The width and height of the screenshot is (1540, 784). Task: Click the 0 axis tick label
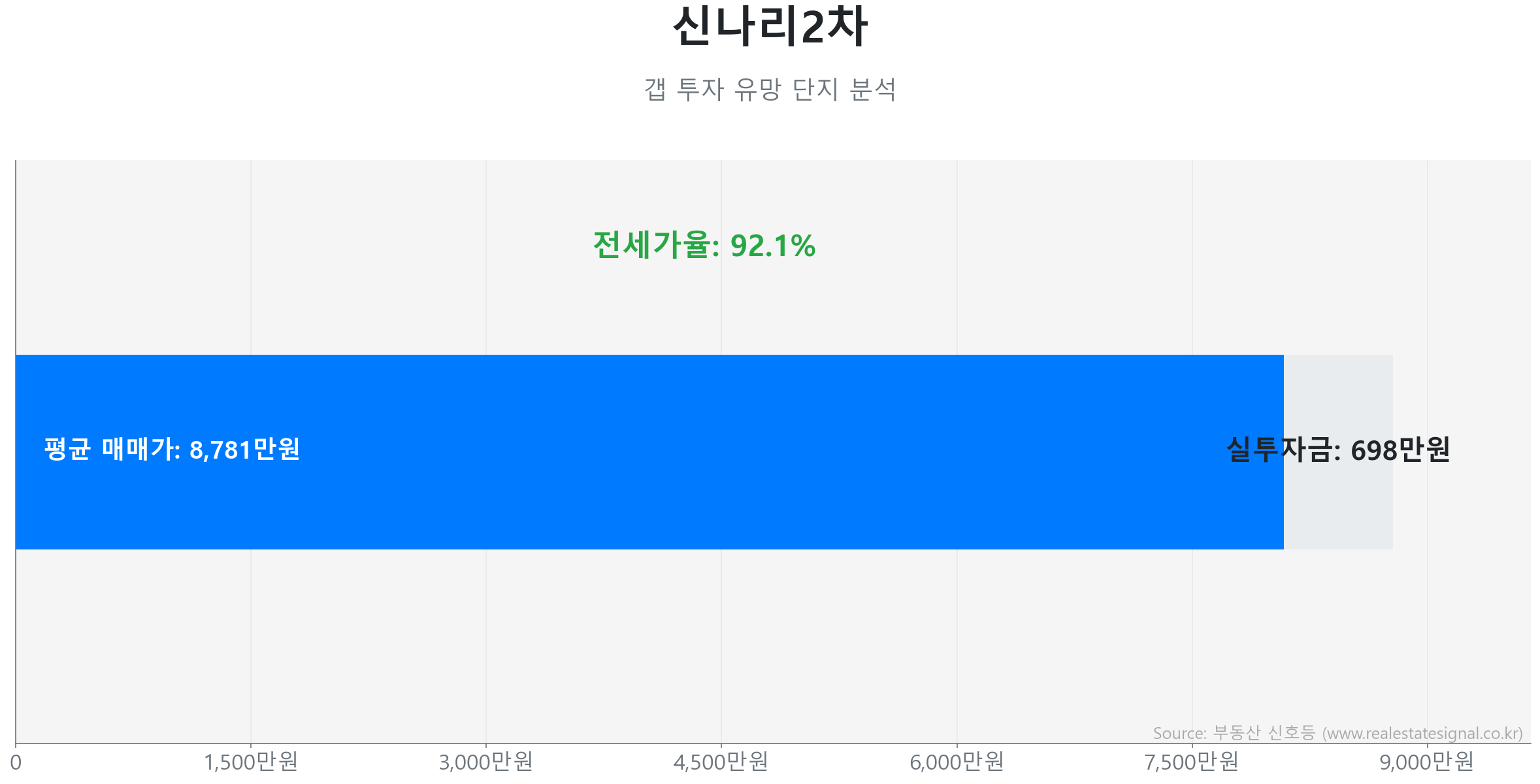pos(16,762)
